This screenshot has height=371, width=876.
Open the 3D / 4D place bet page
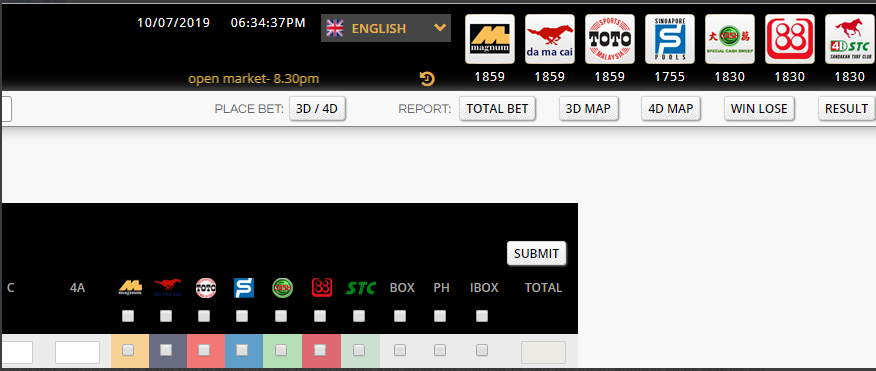tap(317, 108)
